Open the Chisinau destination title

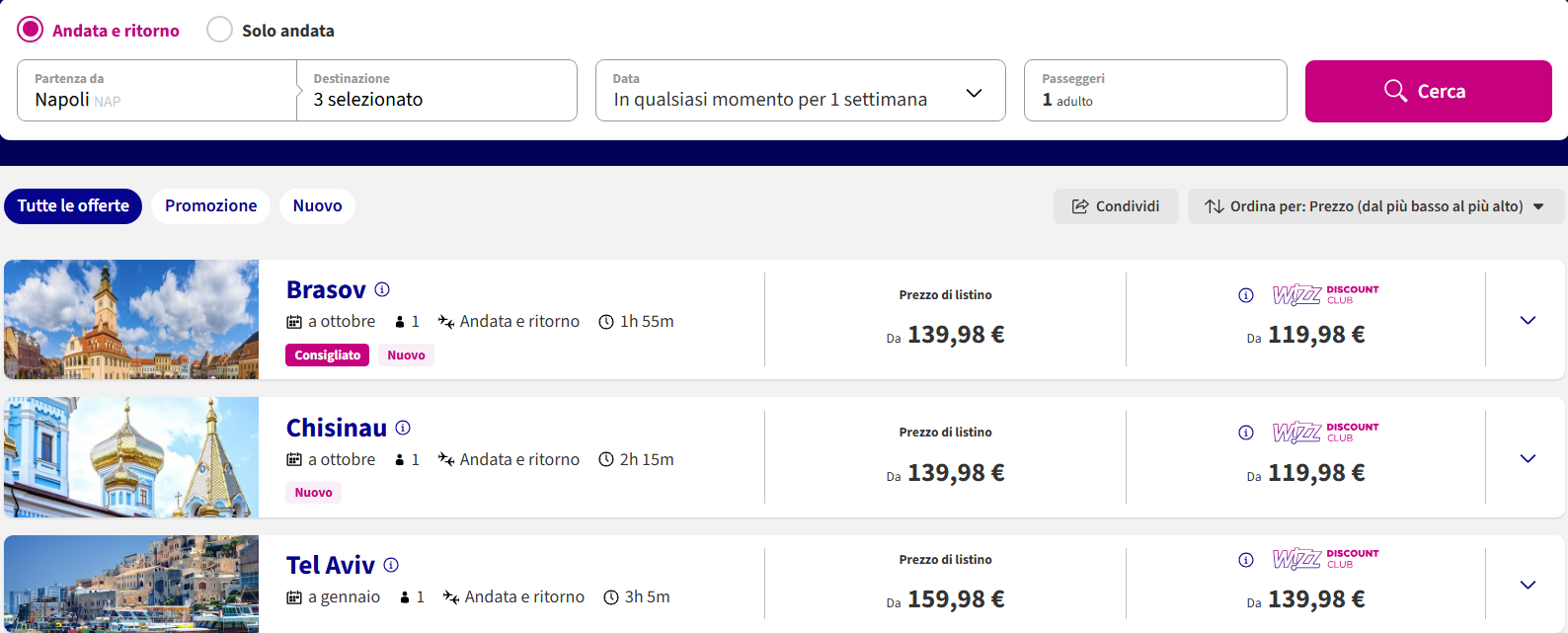point(337,428)
